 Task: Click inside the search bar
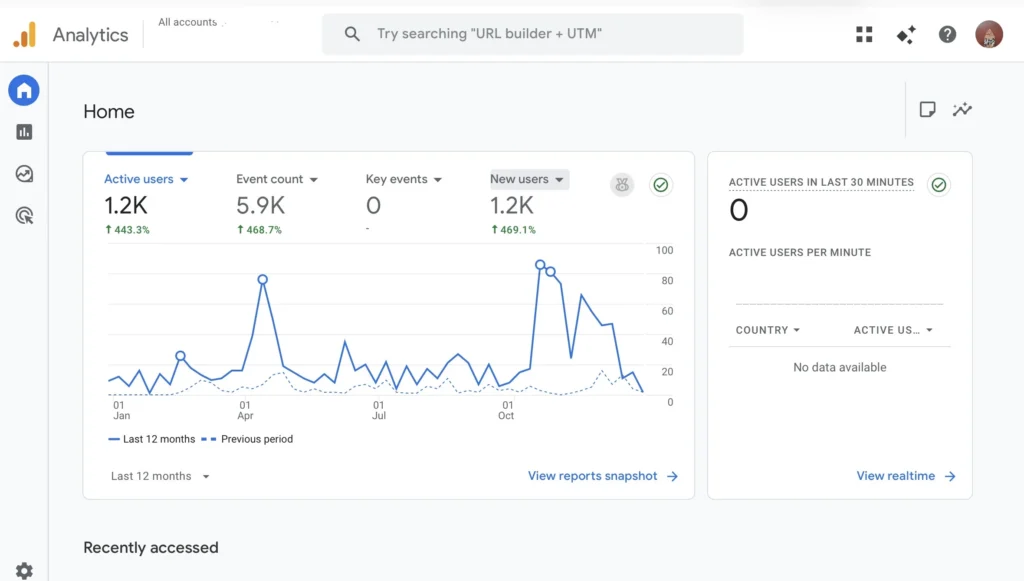[532, 34]
